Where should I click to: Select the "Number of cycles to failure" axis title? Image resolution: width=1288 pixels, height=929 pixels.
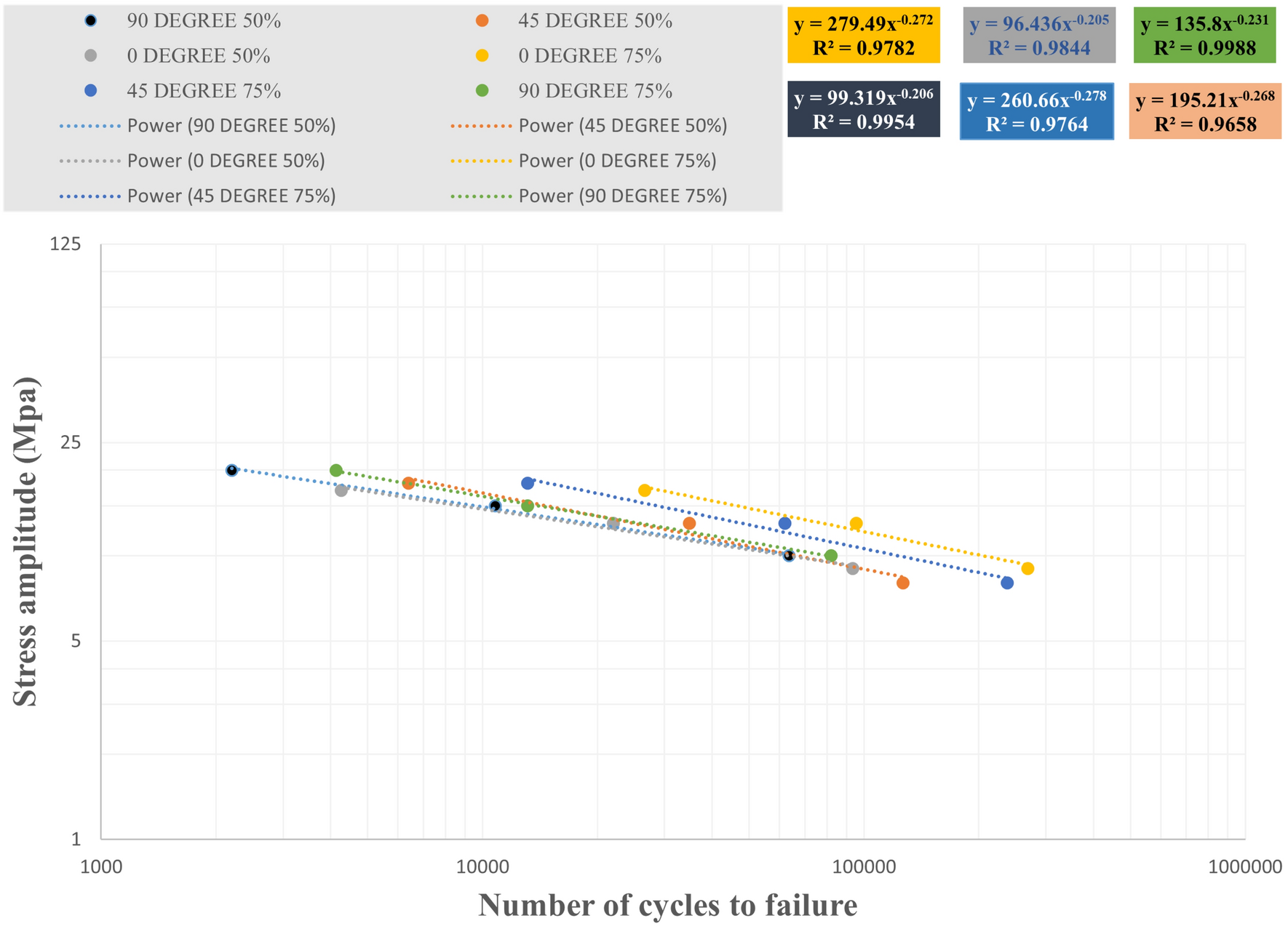pyautogui.click(x=667, y=906)
